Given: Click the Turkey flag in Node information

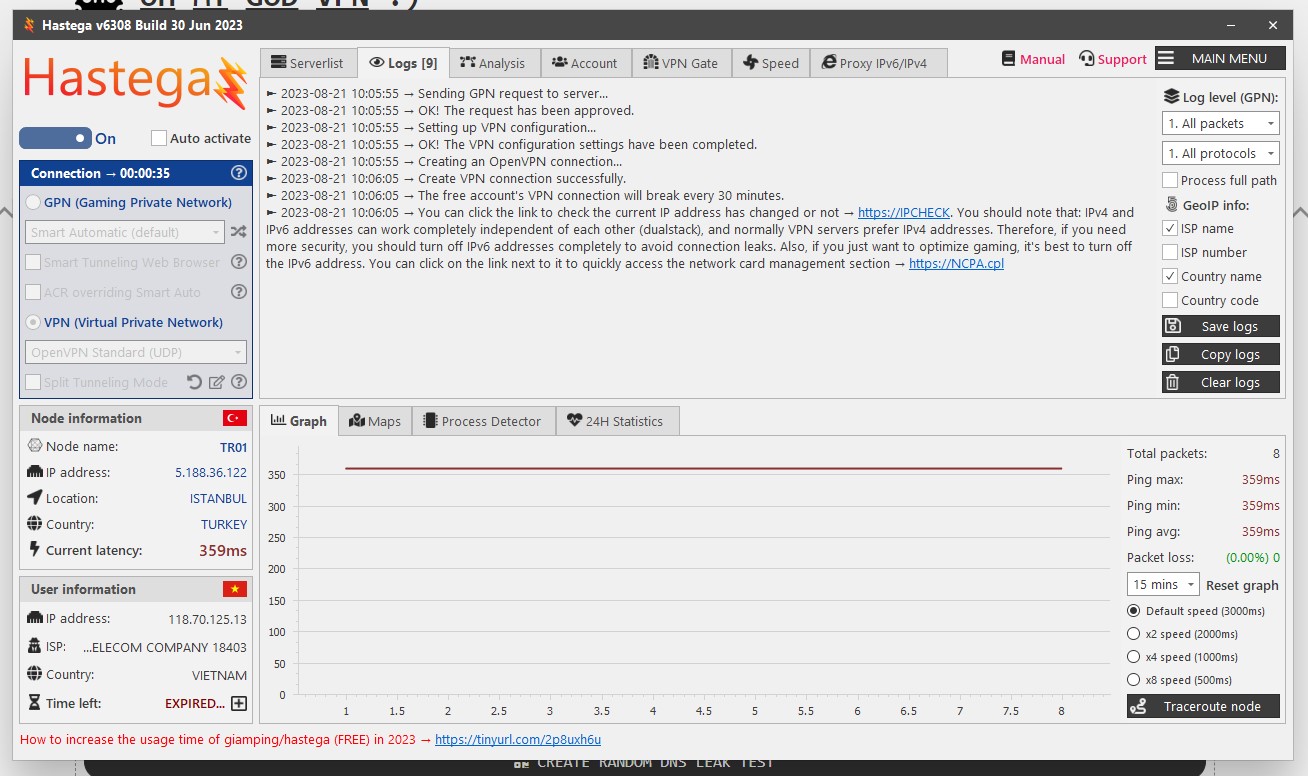Looking at the screenshot, I should point(235,418).
